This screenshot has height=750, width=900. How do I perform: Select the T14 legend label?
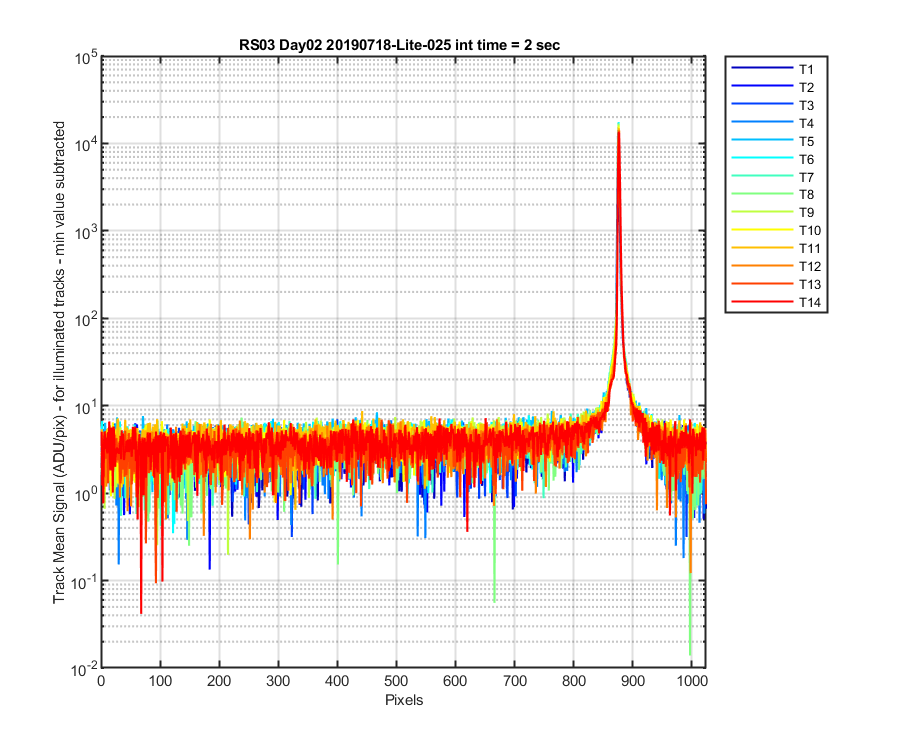tap(809, 302)
